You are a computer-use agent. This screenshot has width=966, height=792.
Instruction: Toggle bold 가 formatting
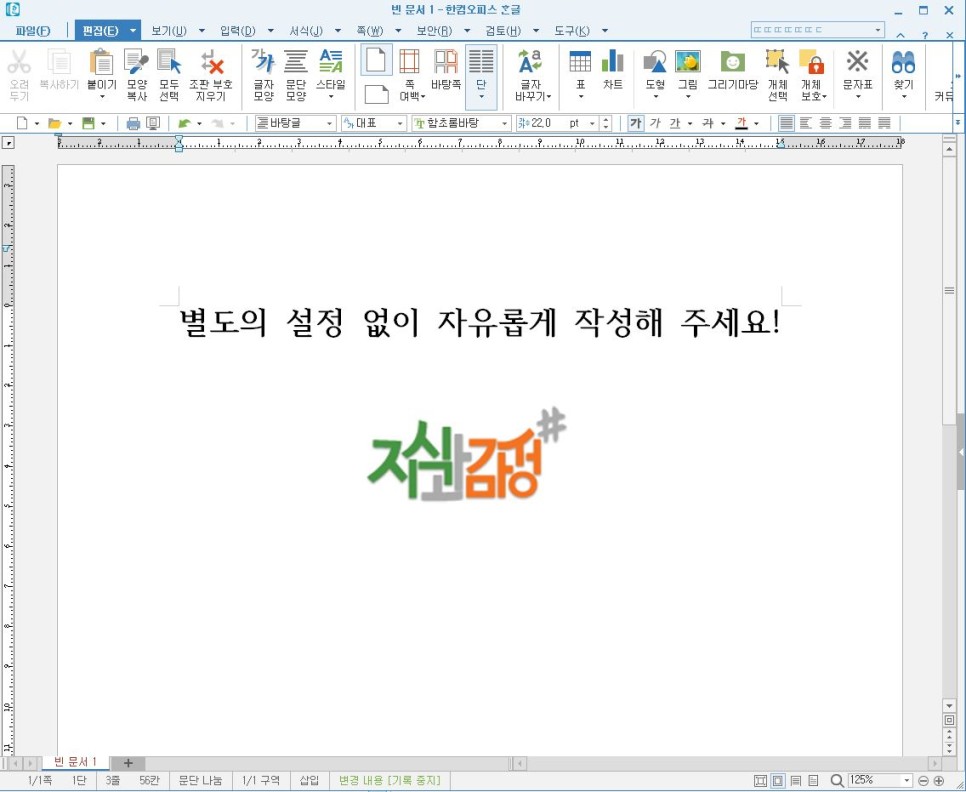pos(636,123)
